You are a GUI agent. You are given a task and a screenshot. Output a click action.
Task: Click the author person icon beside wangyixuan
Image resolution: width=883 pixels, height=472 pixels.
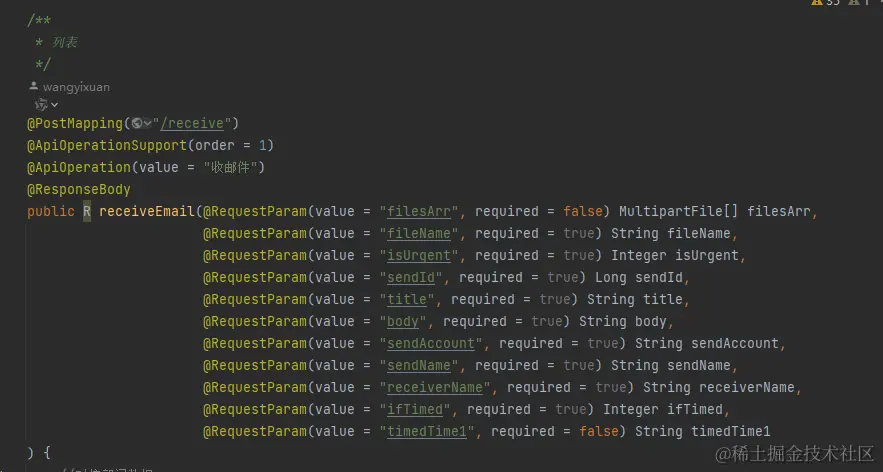(x=34, y=87)
